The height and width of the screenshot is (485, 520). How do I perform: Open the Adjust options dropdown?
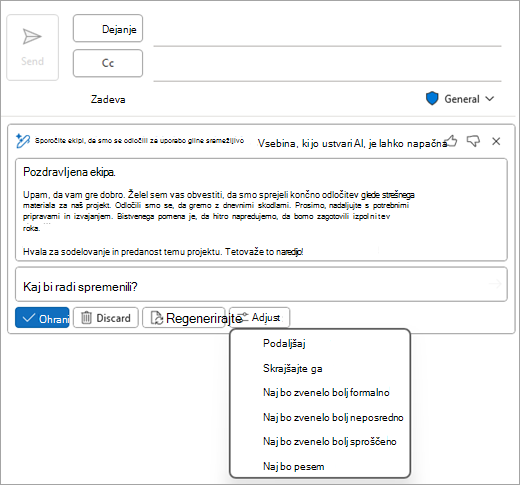[x=260, y=317]
